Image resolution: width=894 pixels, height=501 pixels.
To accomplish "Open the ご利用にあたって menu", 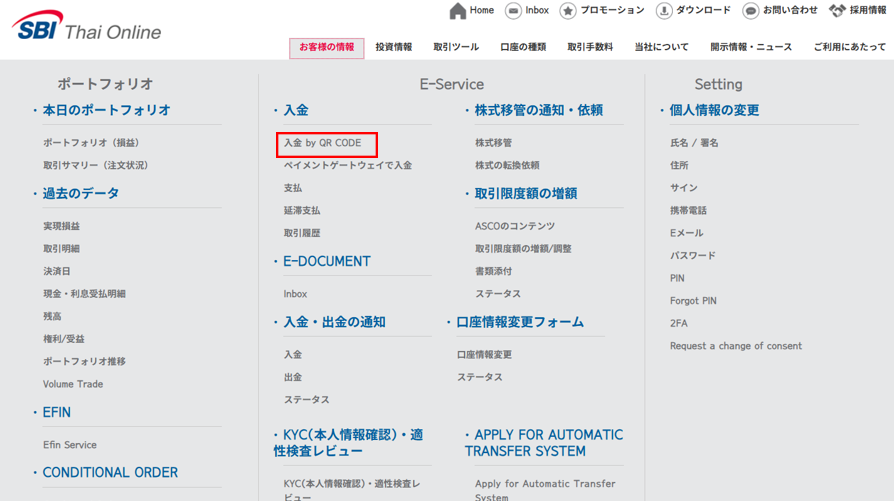I will pos(850,47).
